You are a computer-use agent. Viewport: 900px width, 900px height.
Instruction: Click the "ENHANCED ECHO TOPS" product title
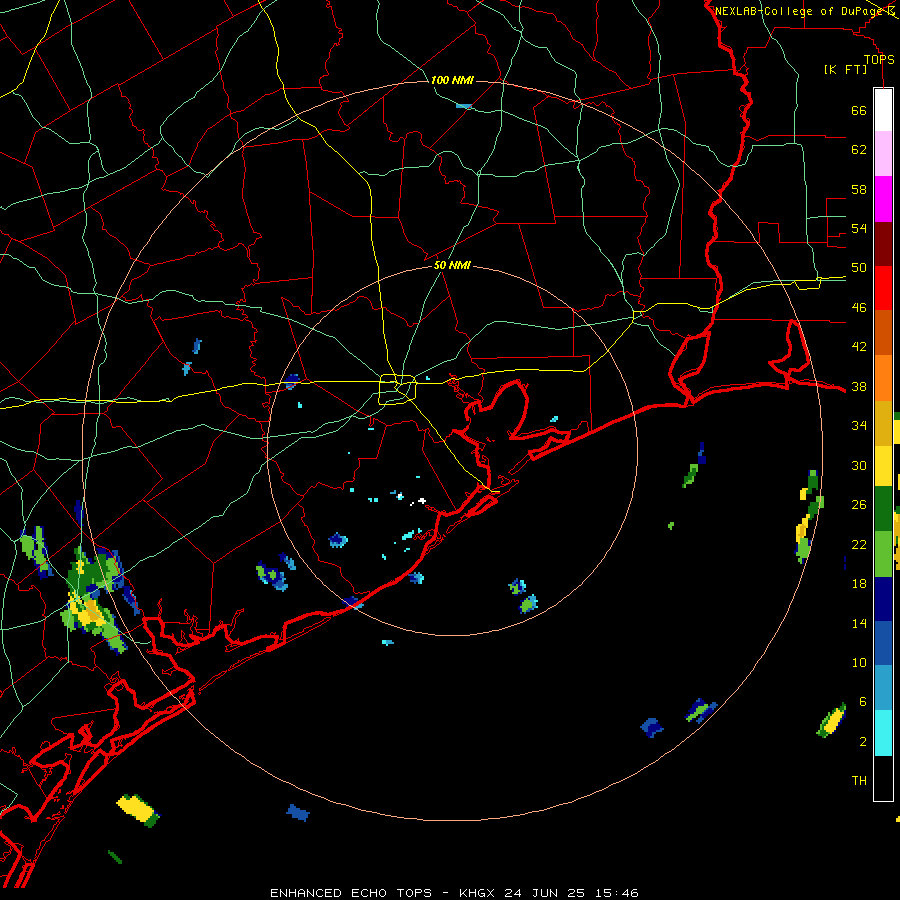[351, 893]
